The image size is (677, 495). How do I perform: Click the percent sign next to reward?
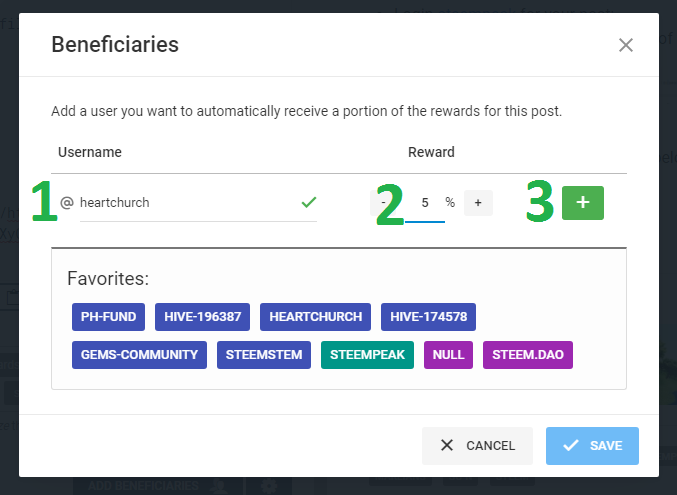click(450, 202)
